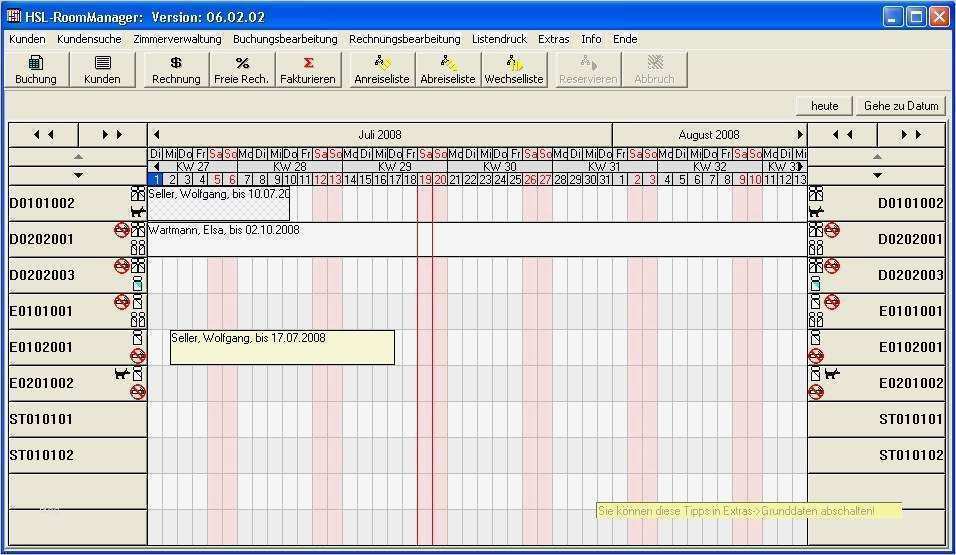Click pet icon of right D0101002 row
Viewport: 956px width, 555px height.
click(x=816, y=212)
